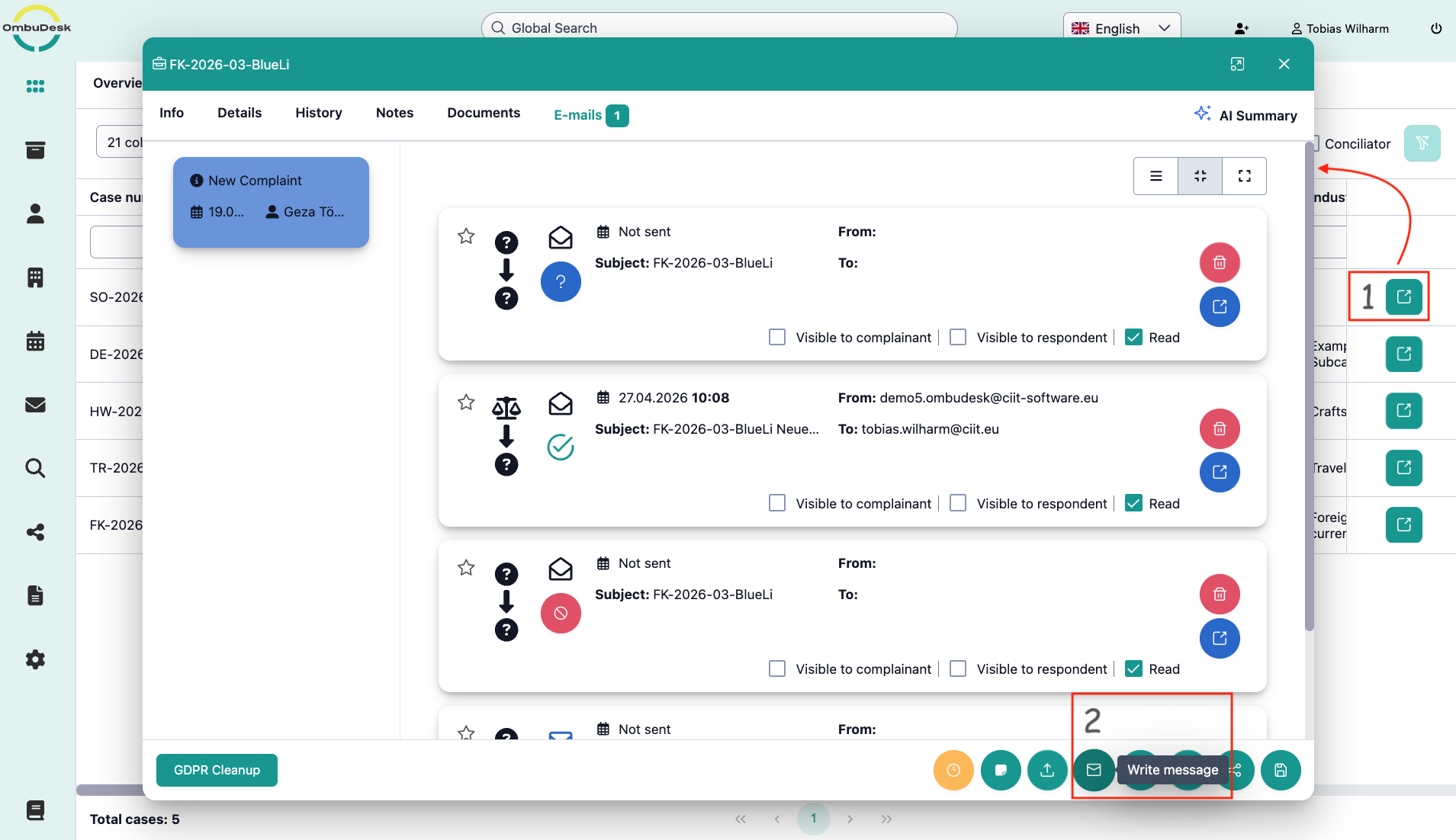Screen dimensions: 1456x840
Task: Jump to last page in pagination
Action: point(886,819)
